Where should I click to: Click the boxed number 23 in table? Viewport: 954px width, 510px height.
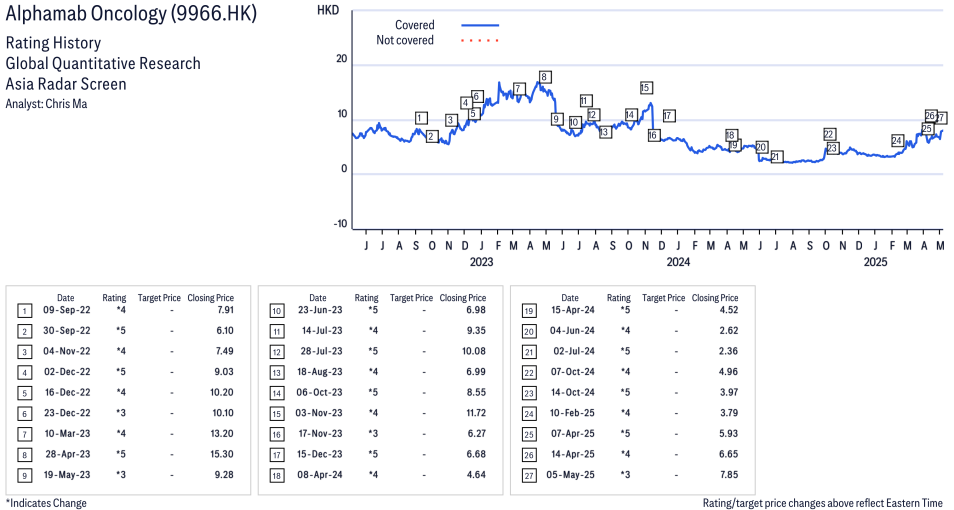pyautogui.click(x=529, y=394)
